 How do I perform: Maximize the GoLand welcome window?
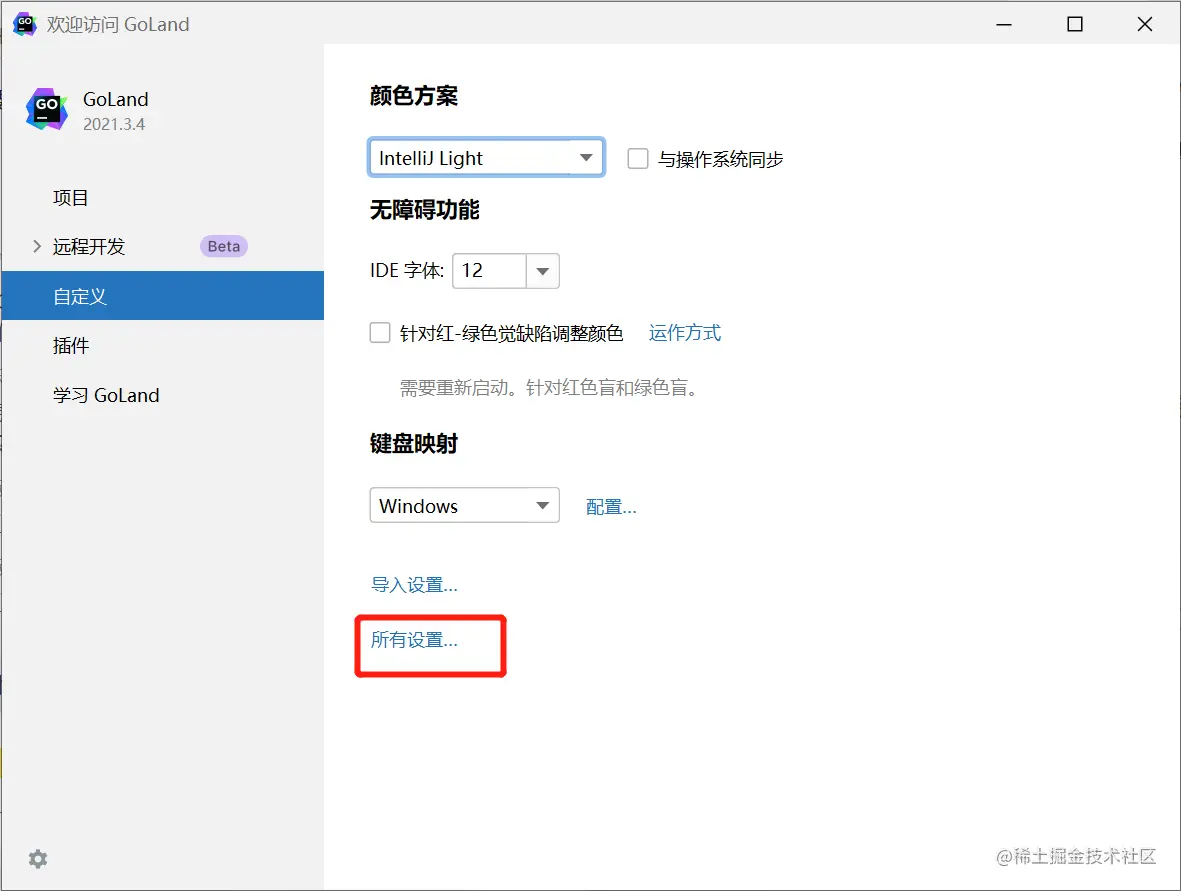[1075, 24]
